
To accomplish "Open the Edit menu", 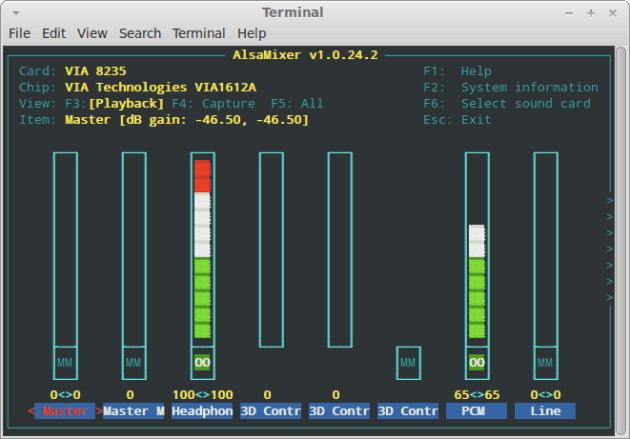I will coord(54,33).
